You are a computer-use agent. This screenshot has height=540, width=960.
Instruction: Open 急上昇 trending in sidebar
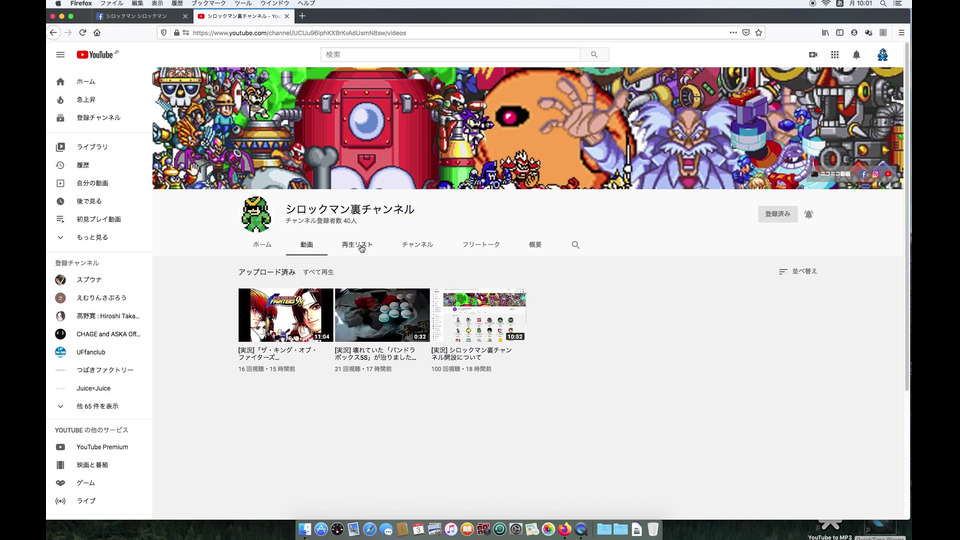pos(99,100)
